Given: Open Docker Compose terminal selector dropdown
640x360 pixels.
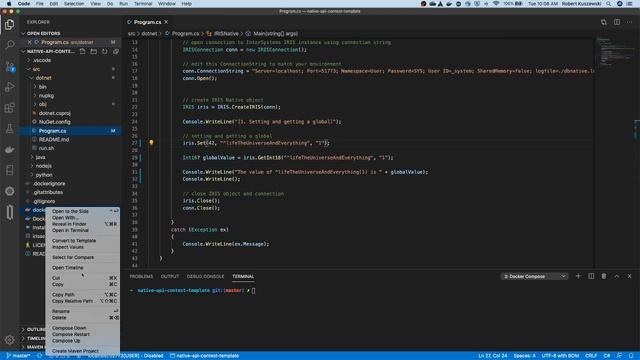Looking at the screenshot, I should pyautogui.click(x=534, y=276).
